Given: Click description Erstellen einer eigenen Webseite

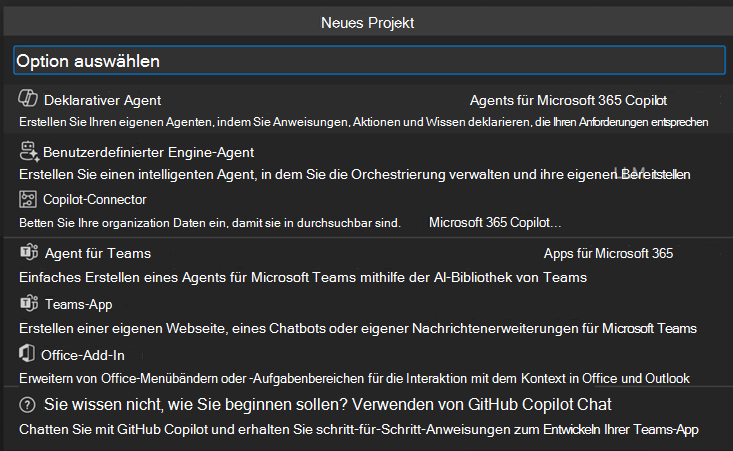Looking at the screenshot, I should pyautogui.click(x=358, y=329).
